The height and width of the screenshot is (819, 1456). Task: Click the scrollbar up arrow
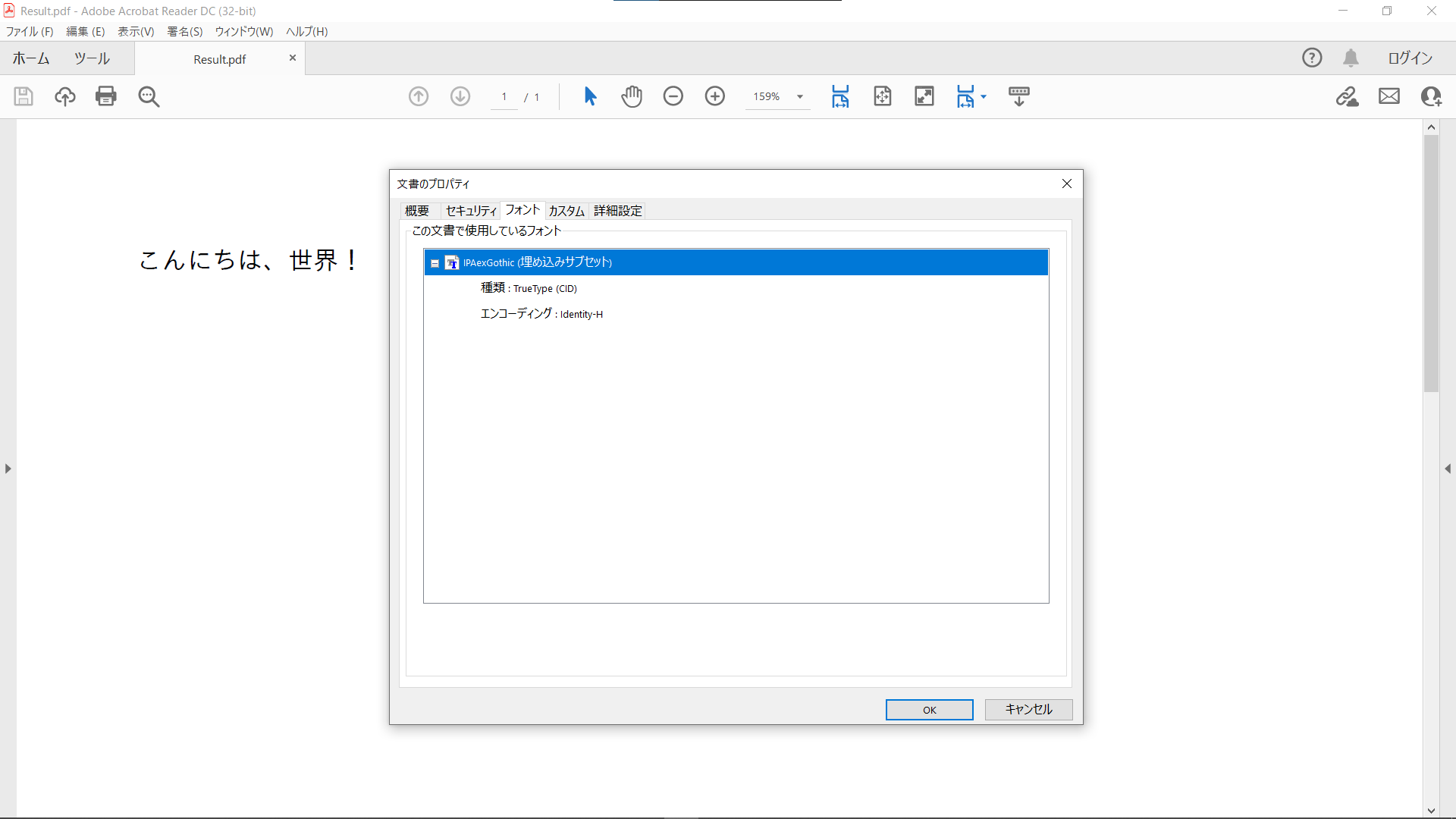pos(1432,127)
